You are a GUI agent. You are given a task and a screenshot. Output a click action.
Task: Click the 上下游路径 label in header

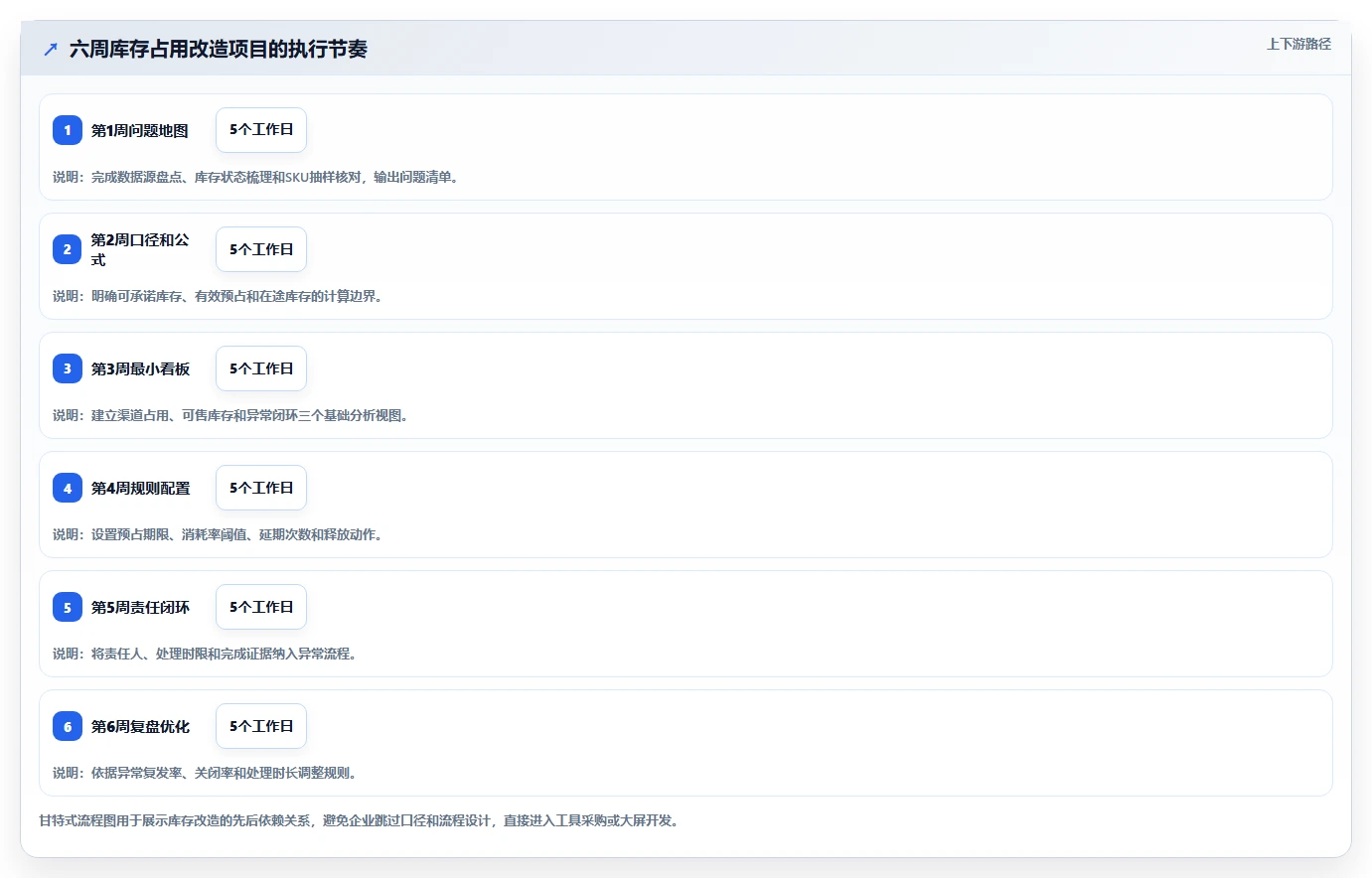click(x=1298, y=44)
